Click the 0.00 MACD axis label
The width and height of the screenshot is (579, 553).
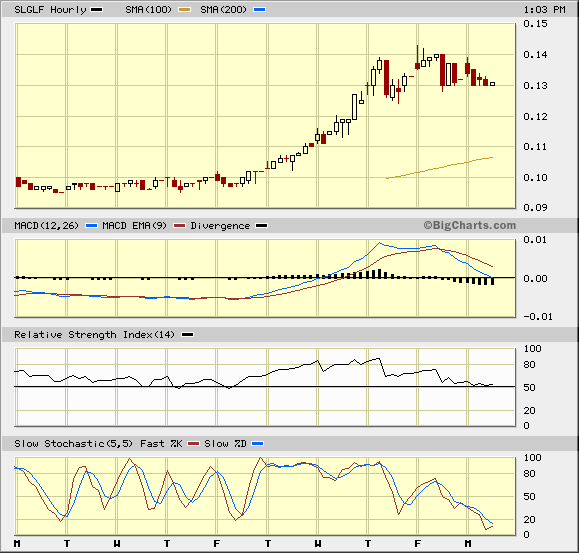[535, 279]
